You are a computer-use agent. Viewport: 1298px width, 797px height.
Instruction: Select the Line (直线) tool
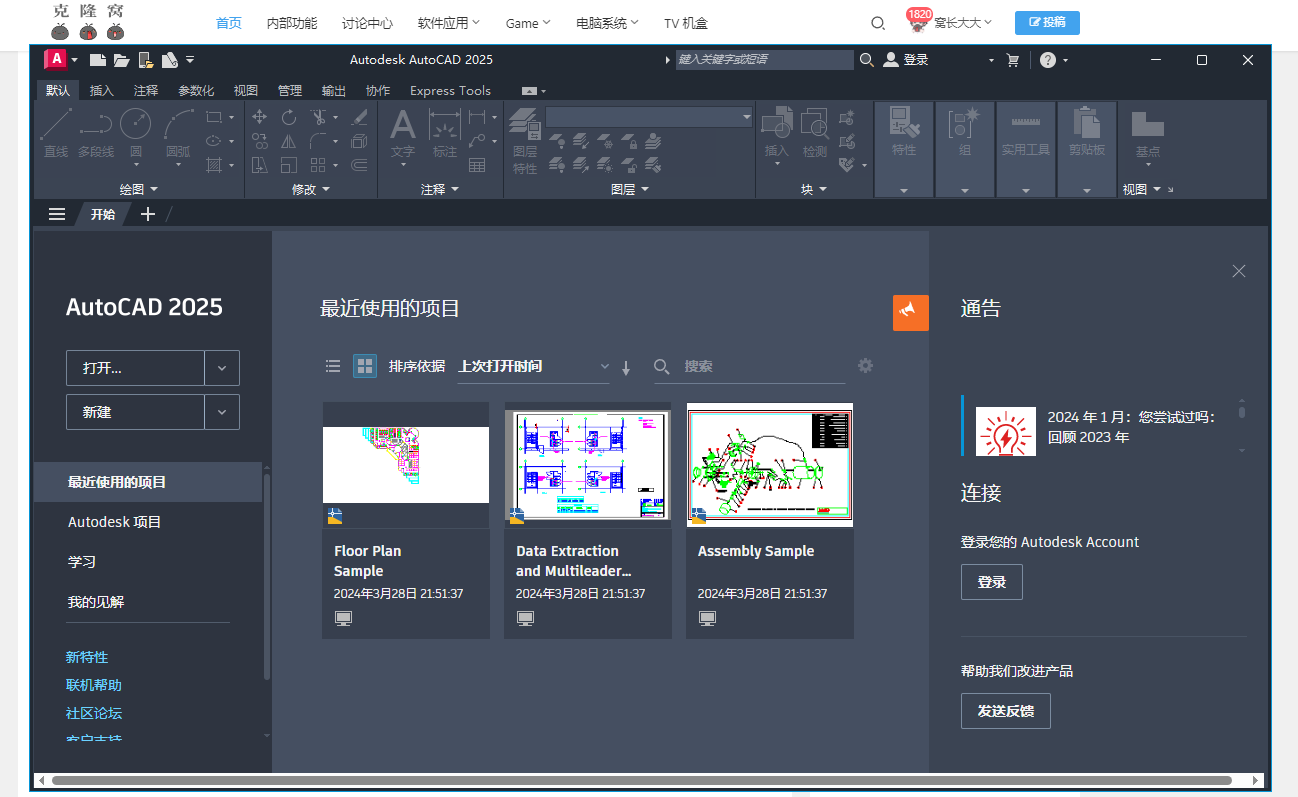[x=56, y=133]
